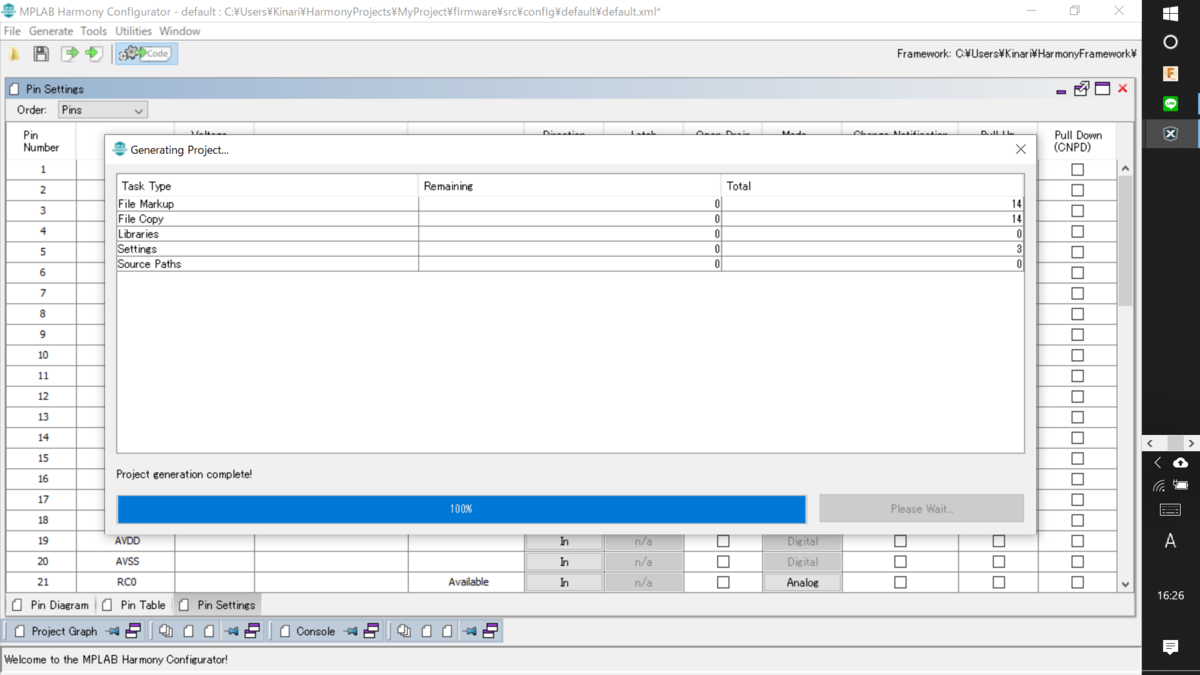Open the Generate menu
The width and height of the screenshot is (1200, 675).
click(x=51, y=31)
